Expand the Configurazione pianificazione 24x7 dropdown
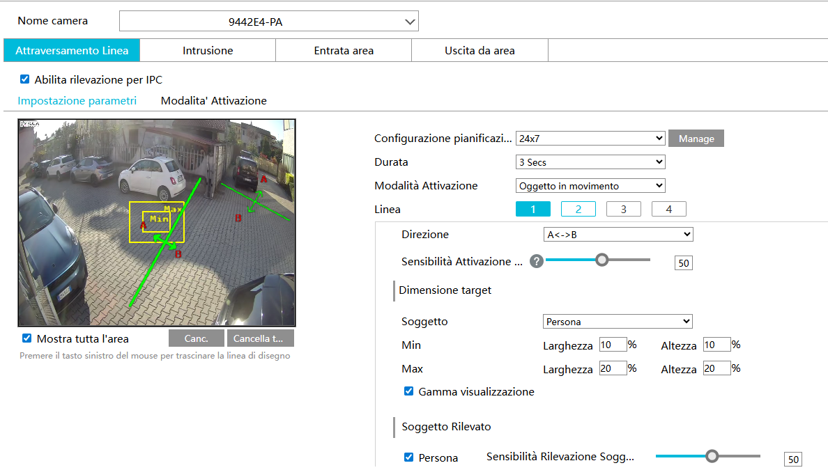828x470 pixels. click(590, 138)
